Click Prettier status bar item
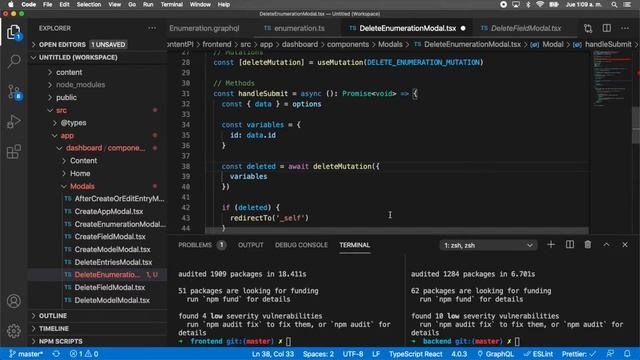 pyautogui.click(x=579, y=354)
